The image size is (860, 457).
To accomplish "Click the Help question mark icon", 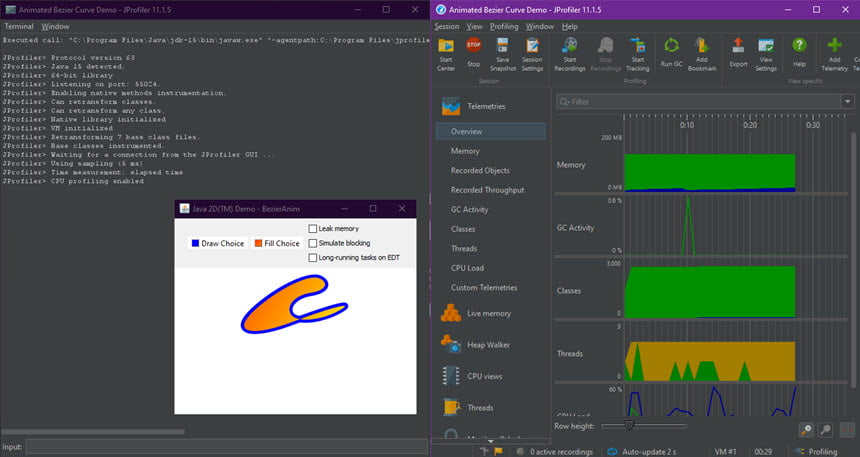I will (x=799, y=45).
